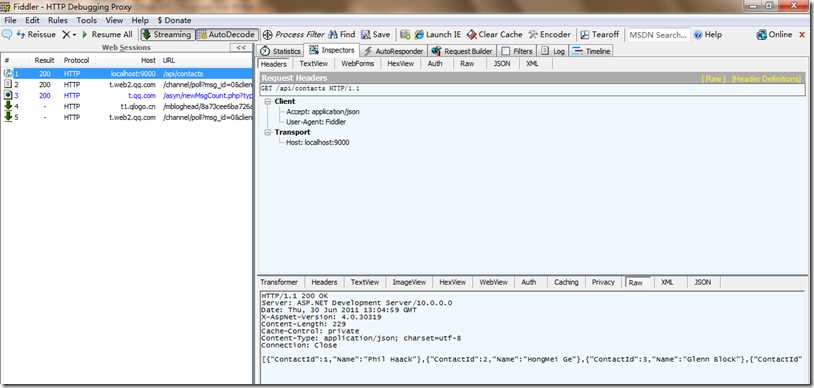Screen dimensions: 814x388
Task: Select response Caching tab
Action: point(566,282)
